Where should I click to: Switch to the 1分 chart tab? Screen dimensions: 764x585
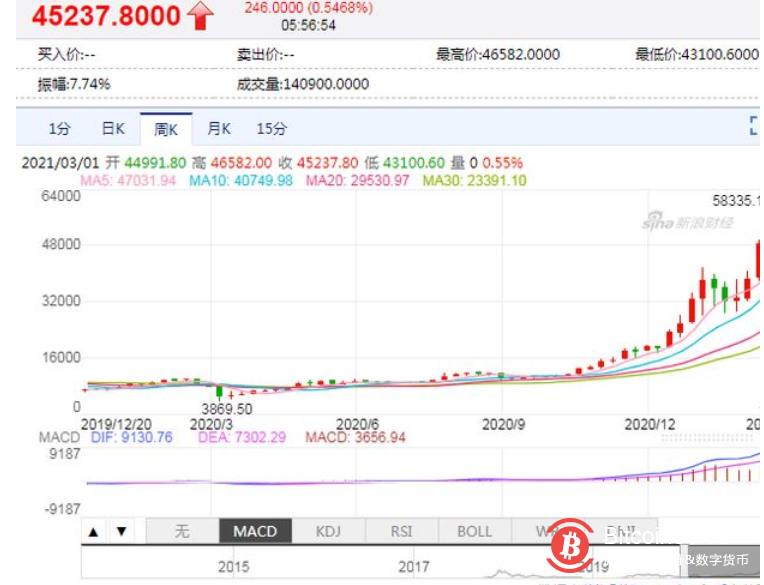[59, 129]
